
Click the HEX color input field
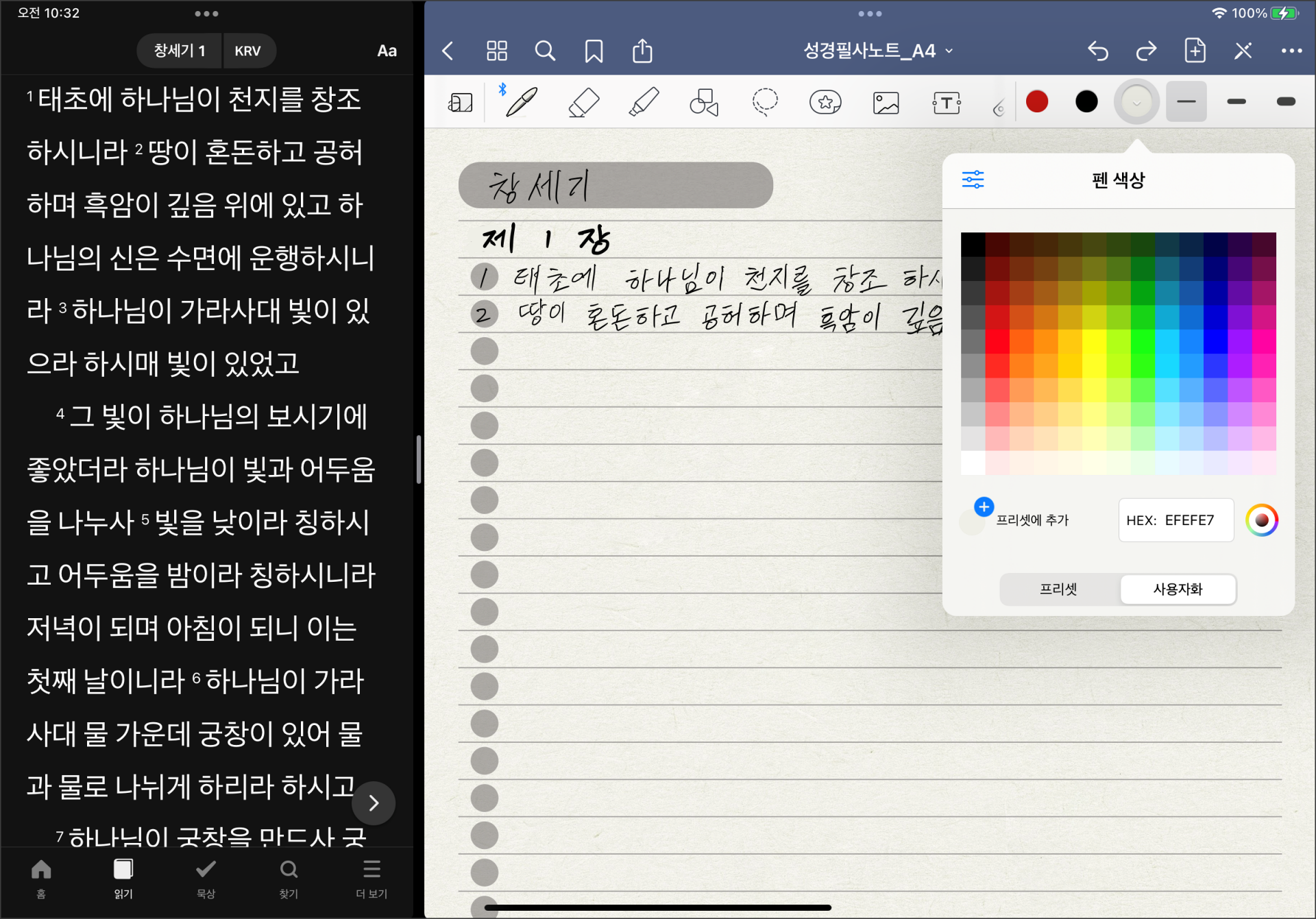coord(1176,520)
